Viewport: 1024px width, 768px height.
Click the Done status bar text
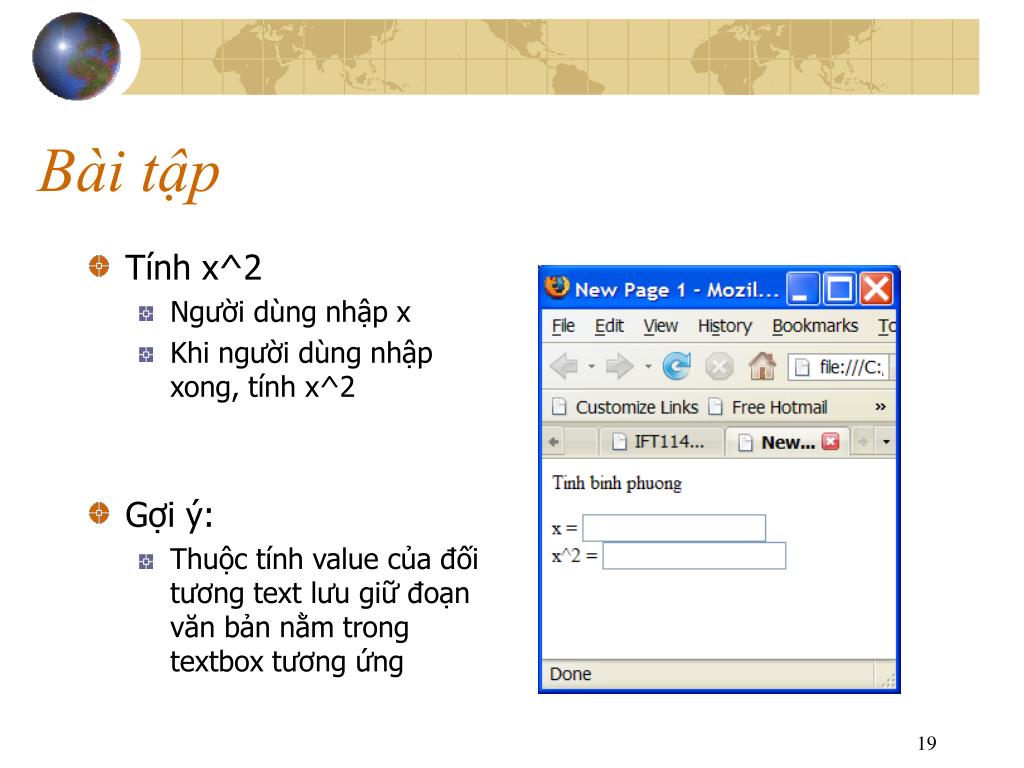point(570,674)
